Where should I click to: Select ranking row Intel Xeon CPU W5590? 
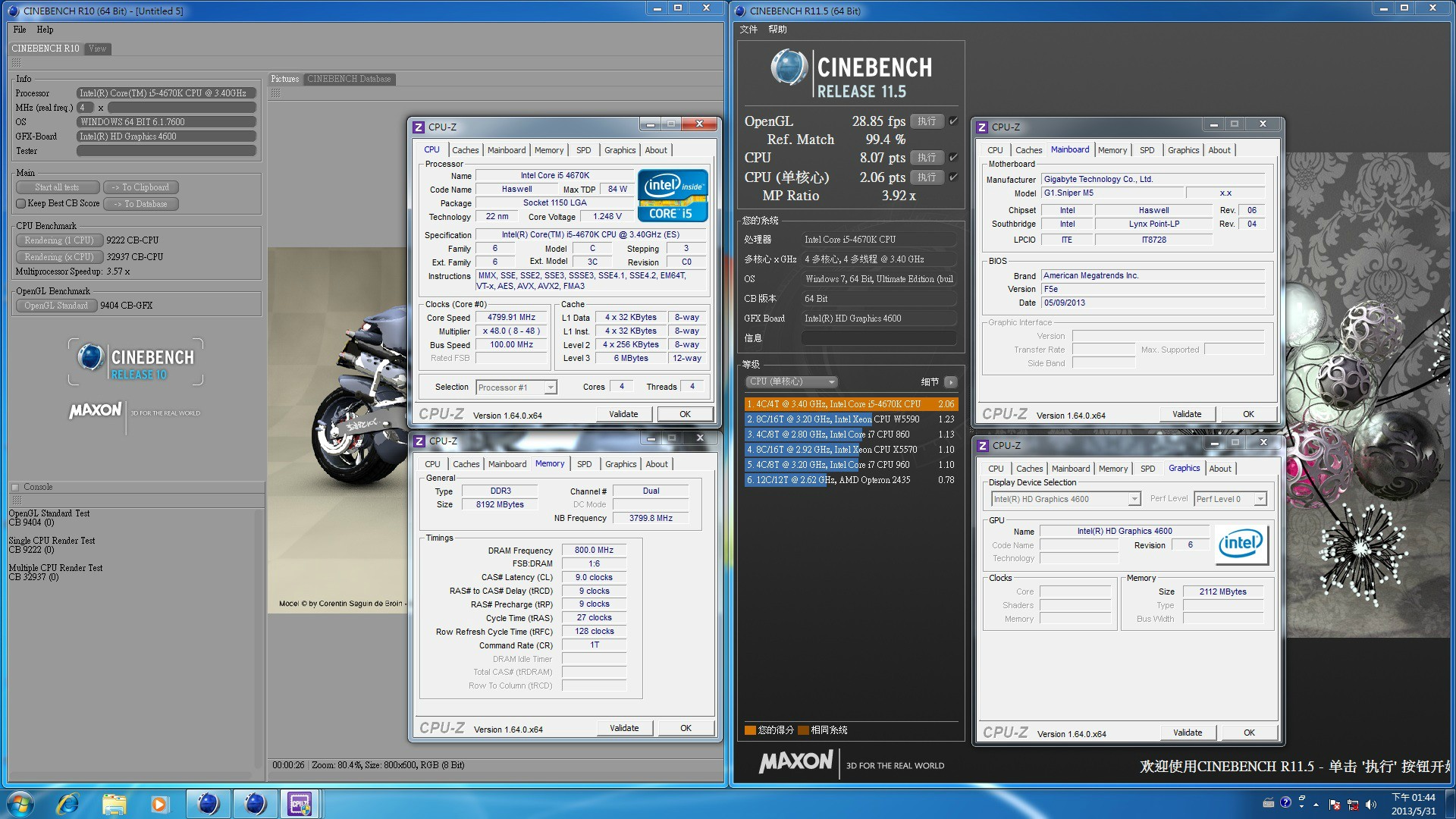tap(851, 419)
